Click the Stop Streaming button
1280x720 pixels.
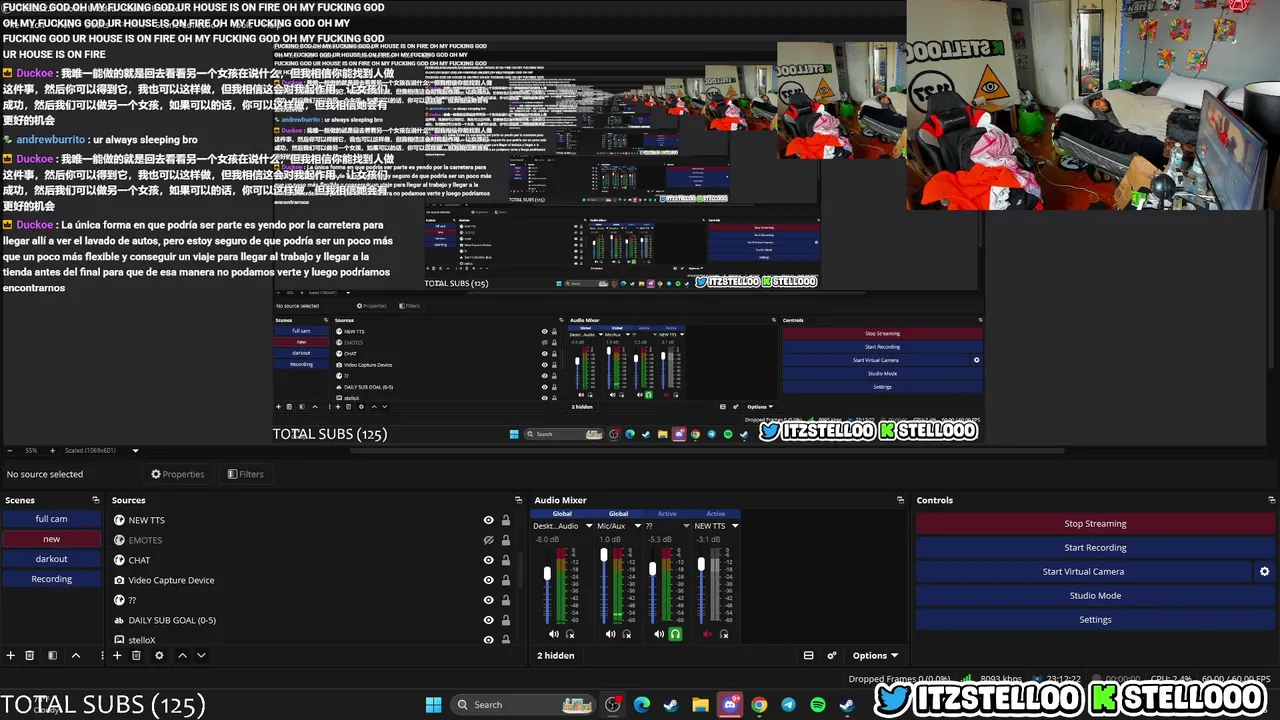point(1095,524)
